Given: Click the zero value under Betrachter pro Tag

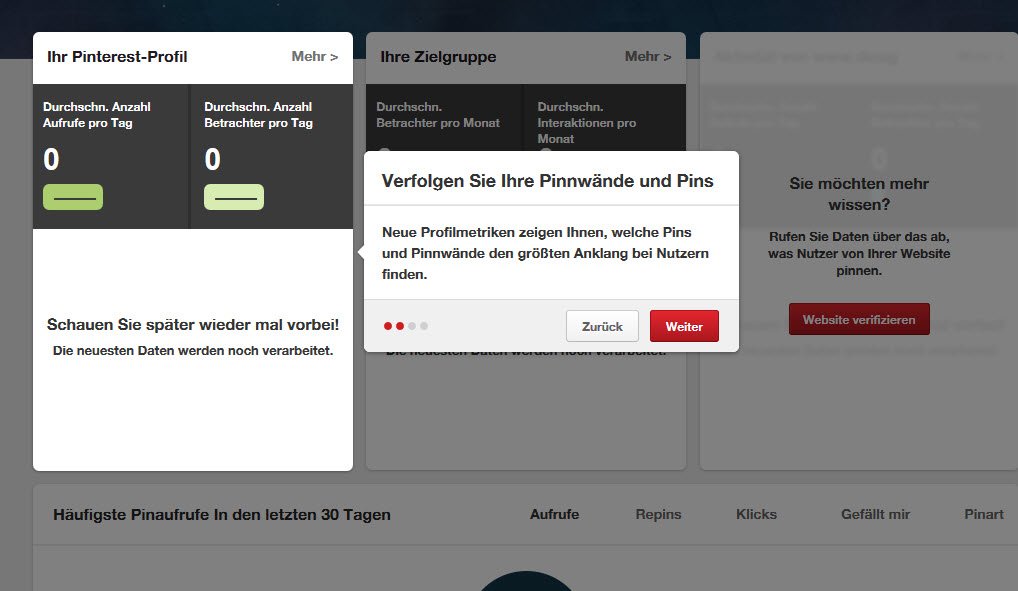Looking at the screenshot, I should (212, 159).
